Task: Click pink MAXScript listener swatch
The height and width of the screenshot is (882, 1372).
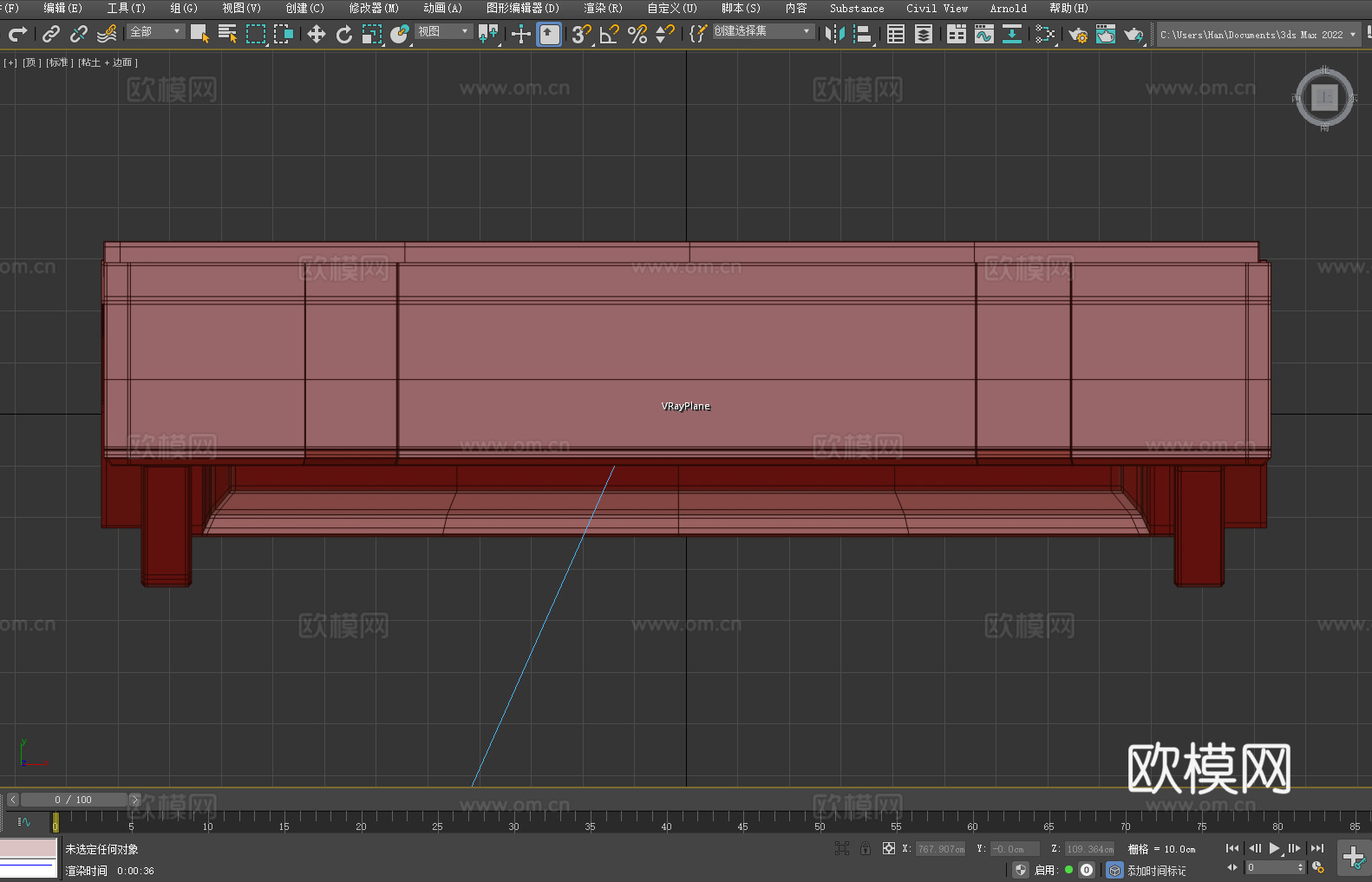Action: pos(29,848)
